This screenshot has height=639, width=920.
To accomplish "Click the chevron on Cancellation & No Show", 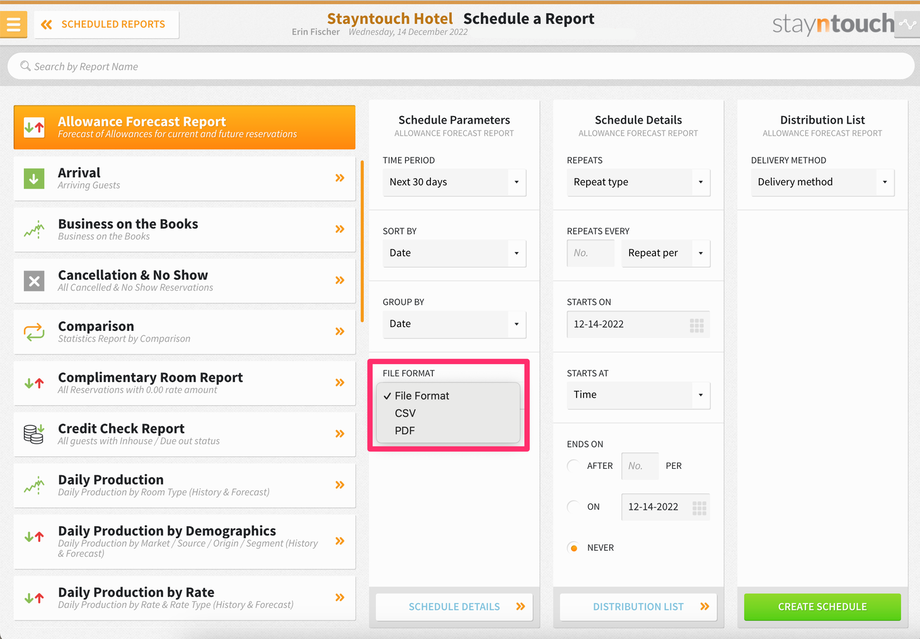I will click(340, 280).
